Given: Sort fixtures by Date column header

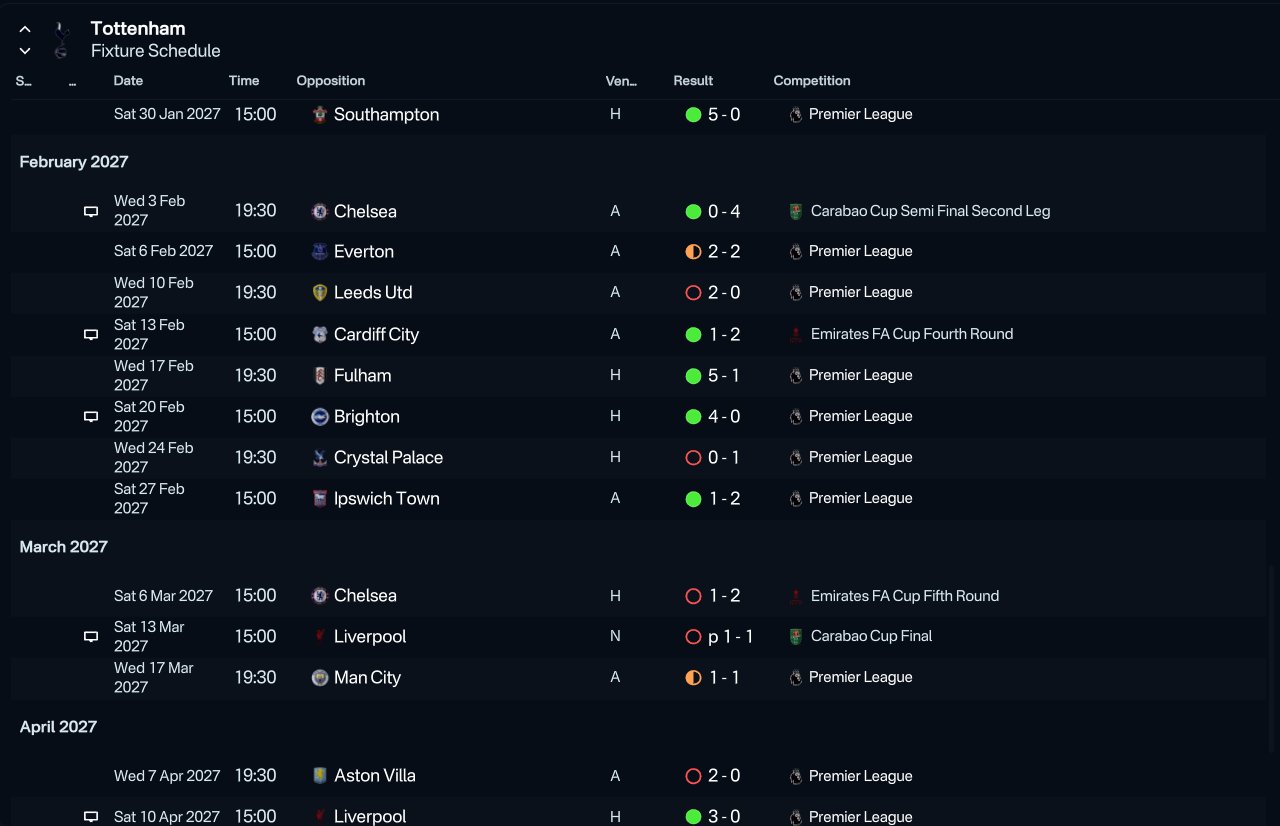Looking at the screenshot, I should [128, 81].
